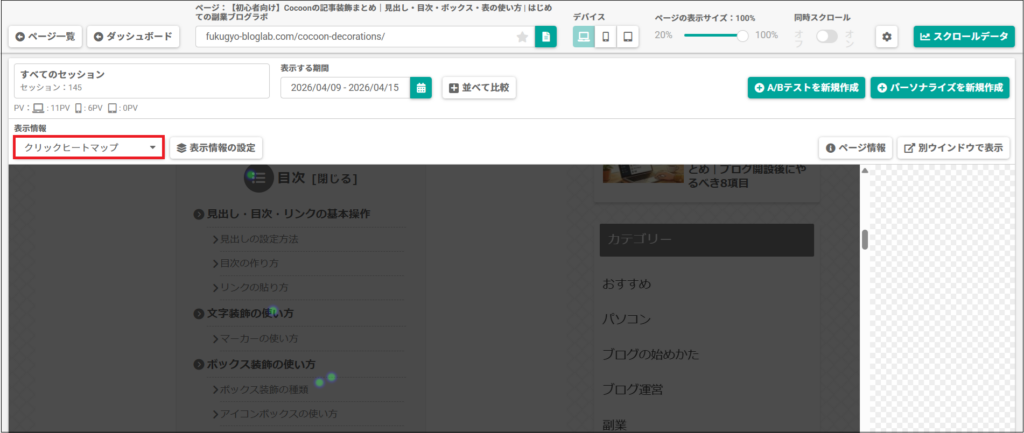Open the クリックヒートマップ dropdown
This screenshot has height=433, width=1024.
click(89, 148)
